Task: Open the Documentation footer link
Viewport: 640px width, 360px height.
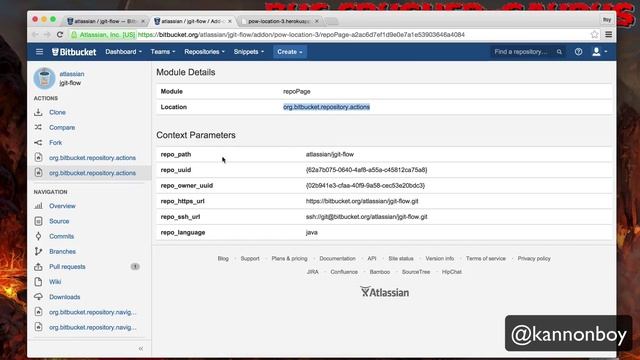Action: click(338, 258)
